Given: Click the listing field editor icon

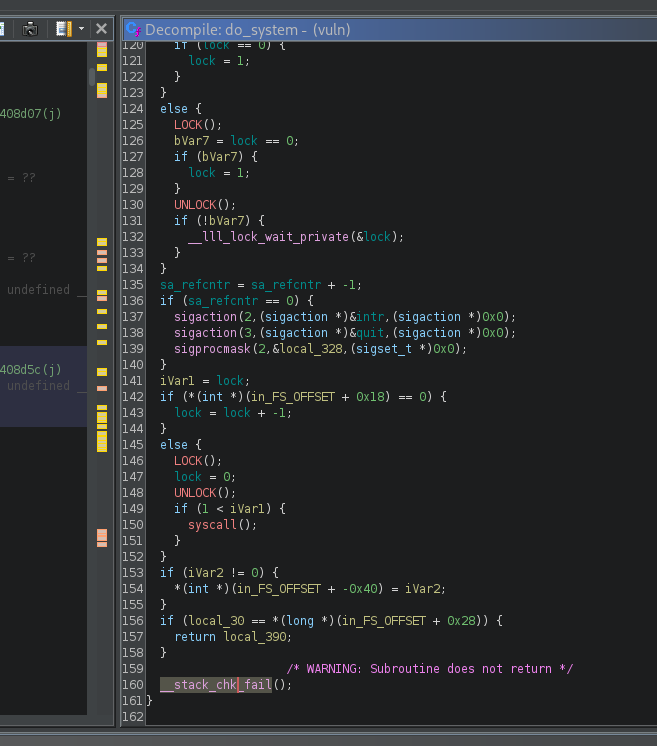Looking at the screenshot, I should point(64,29).
